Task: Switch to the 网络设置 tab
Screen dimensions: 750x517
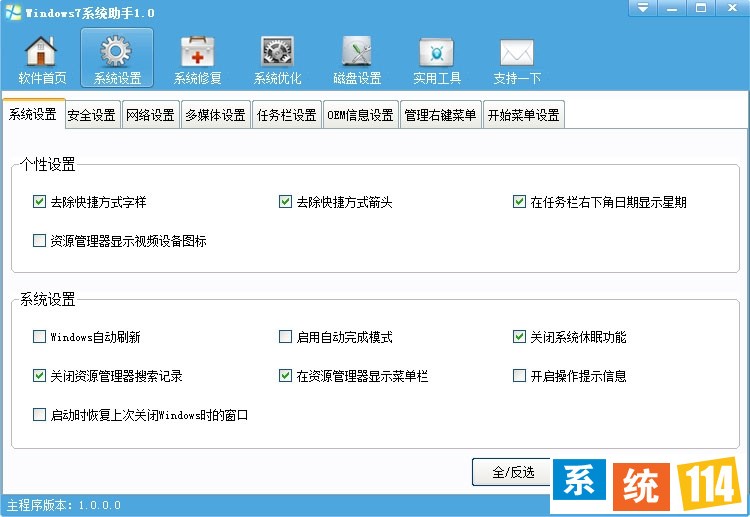Action: coord(150,115)
